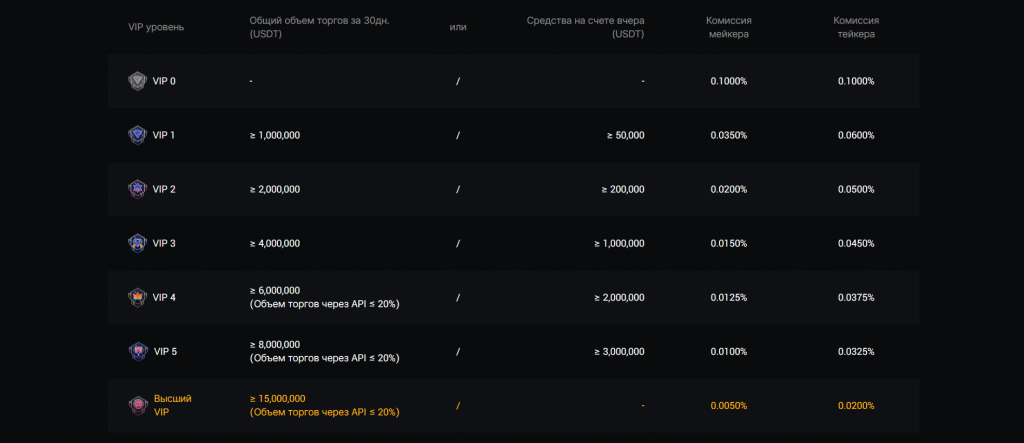Click the VIP 5 badge icon
The width and height of the screenshot is (1024, 443).
(137, 351)
